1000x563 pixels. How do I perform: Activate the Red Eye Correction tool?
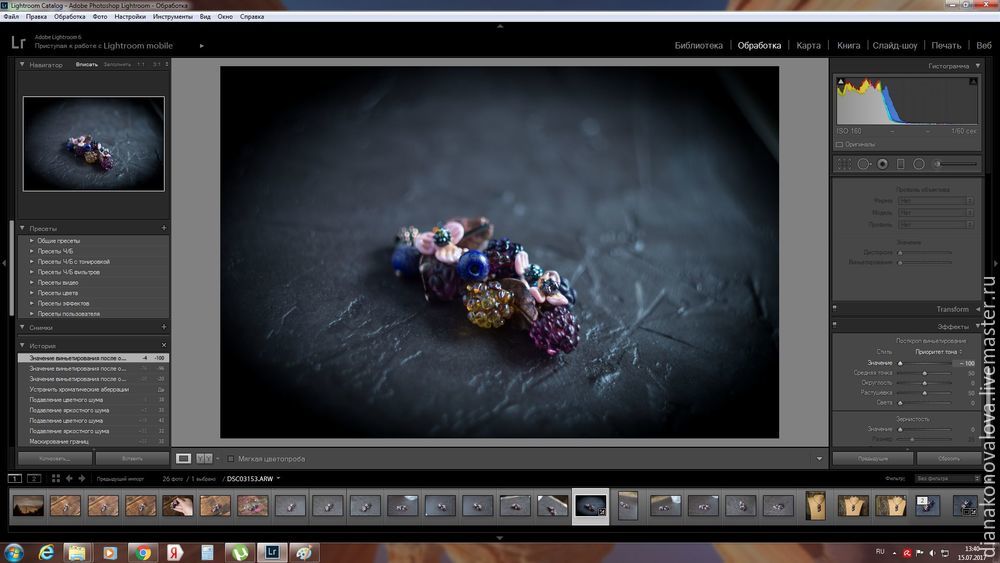click(x=882, y=164)
